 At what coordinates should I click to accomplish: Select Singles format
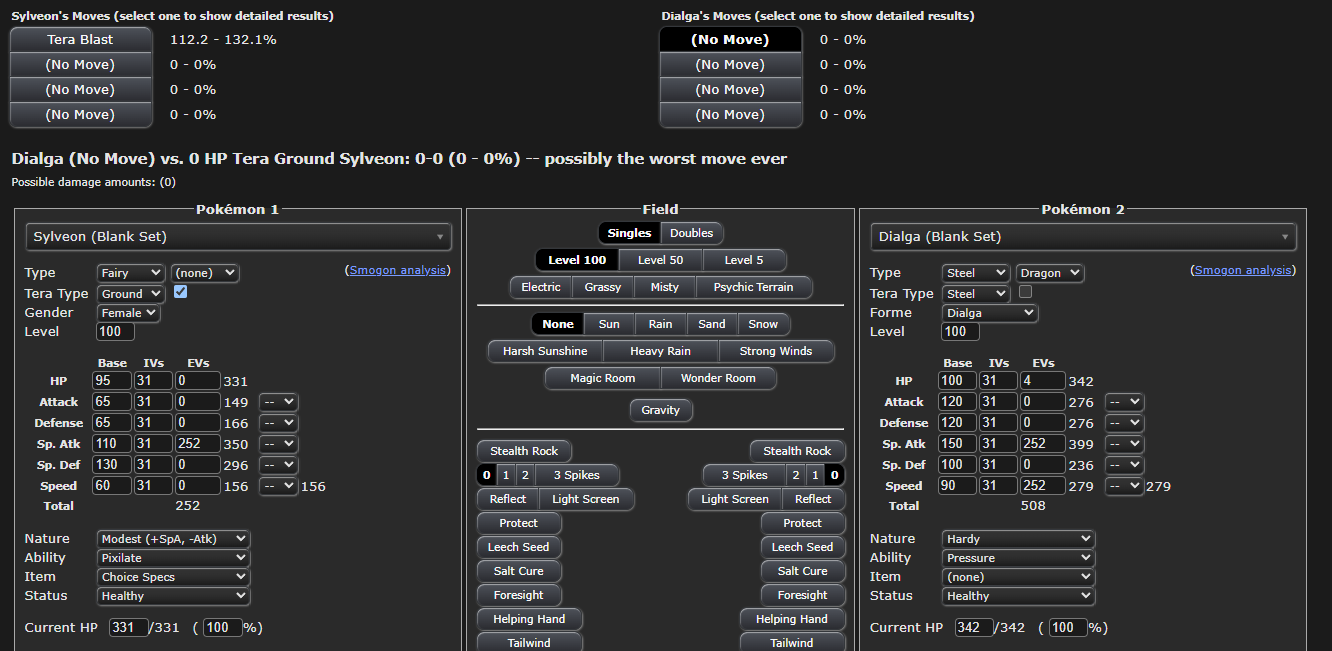630,233
